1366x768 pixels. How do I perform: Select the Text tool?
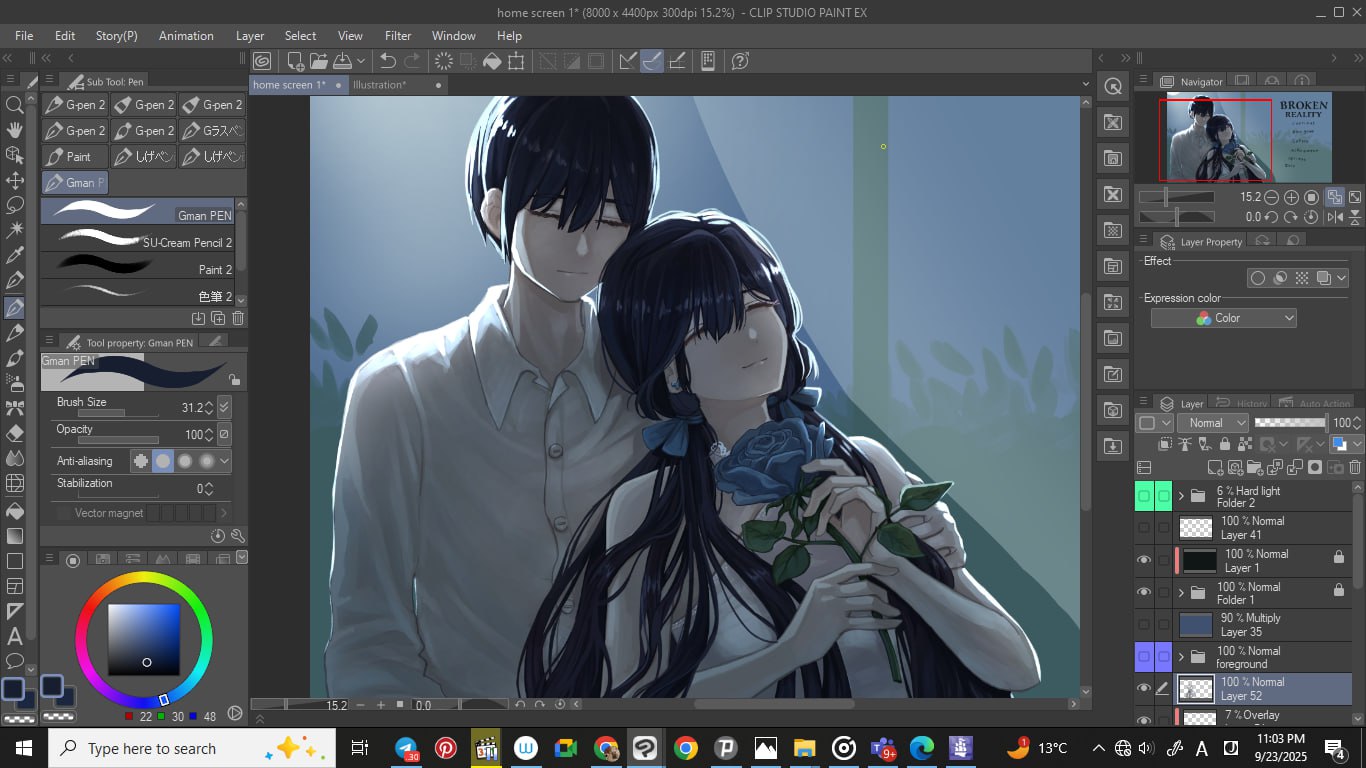click(x=15, y=636)
